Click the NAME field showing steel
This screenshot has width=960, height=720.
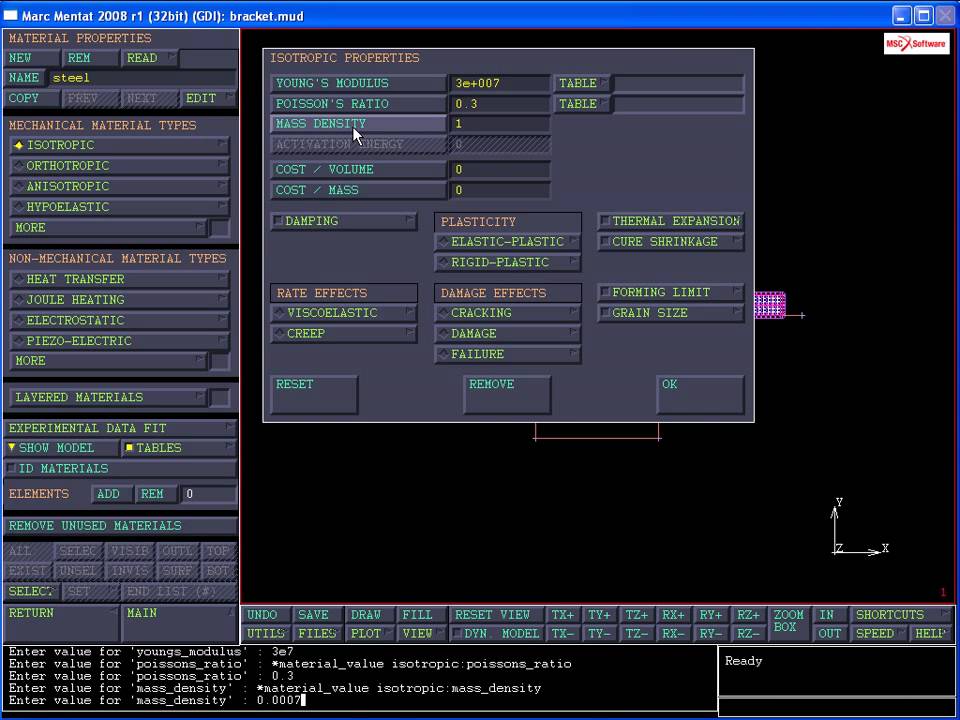pyautogui.click(x=143, y=78)
